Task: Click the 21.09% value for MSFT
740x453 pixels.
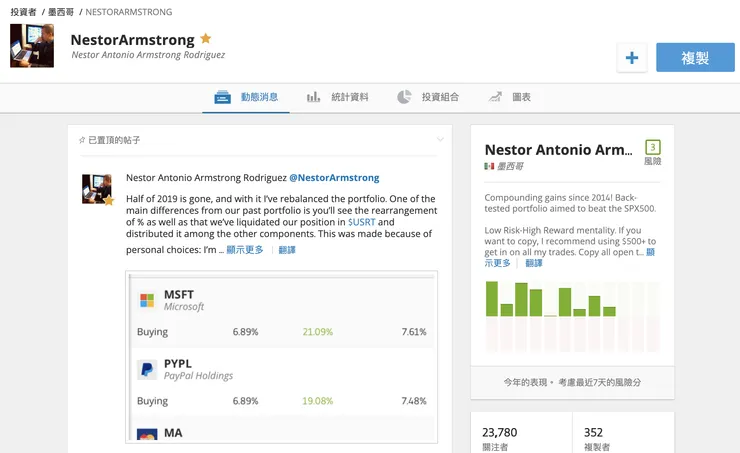Action: (318, 332)
